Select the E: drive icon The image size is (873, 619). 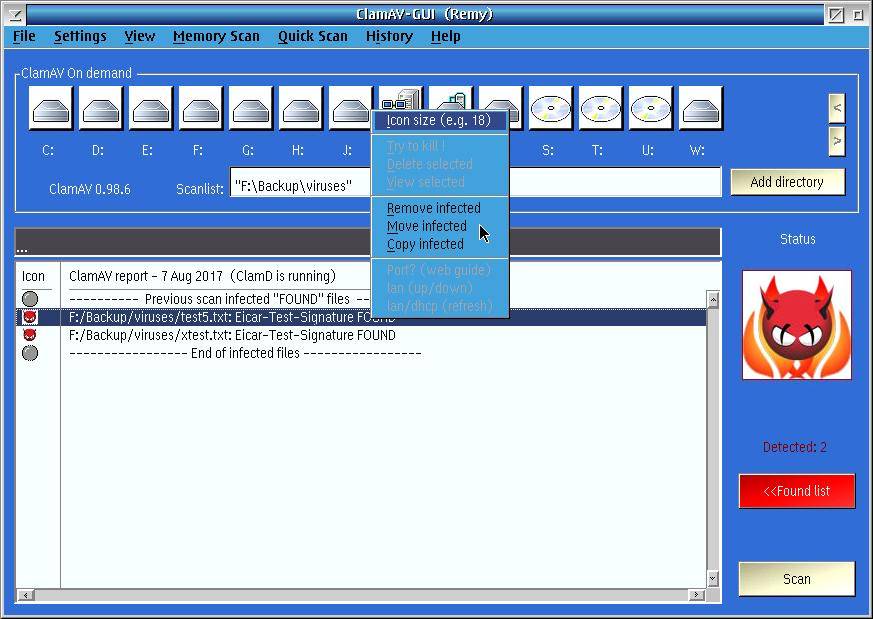point(151,109)
